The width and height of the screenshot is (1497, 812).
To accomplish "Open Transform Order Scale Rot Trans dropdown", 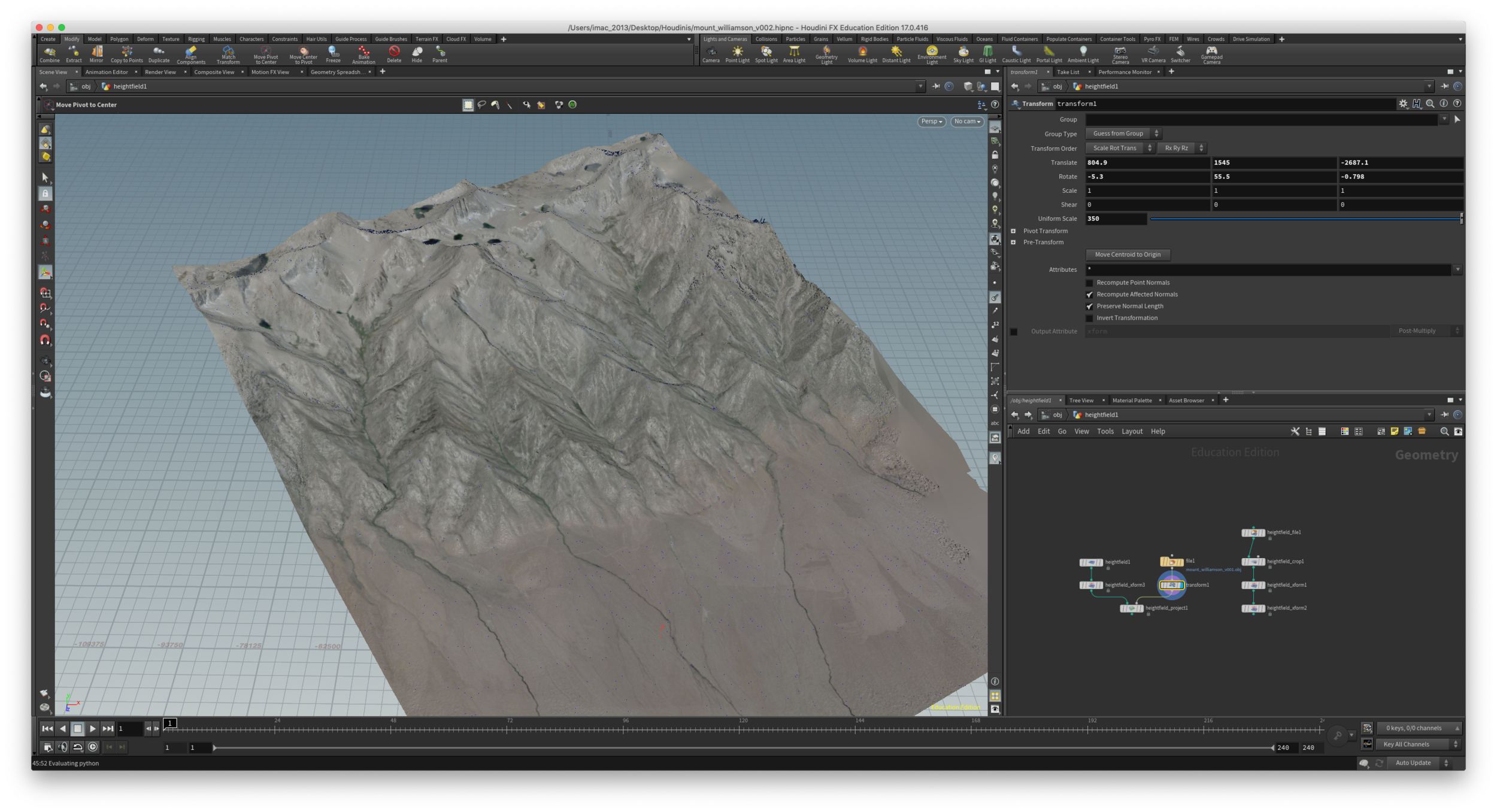I will coord(1120,148).
